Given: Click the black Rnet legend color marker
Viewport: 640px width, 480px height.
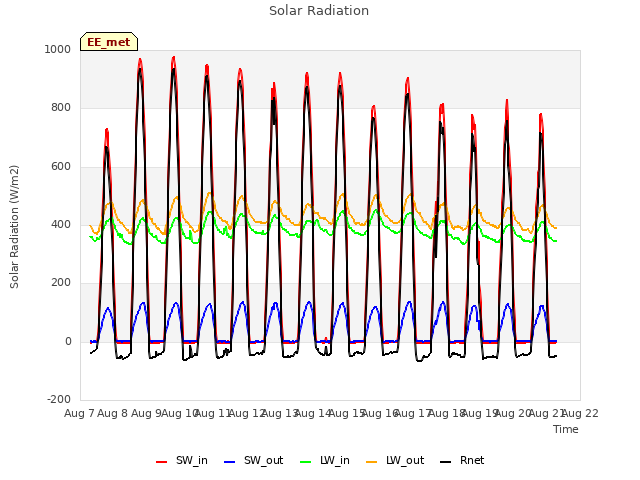Looking at the screenshot, I should [x=446, y=462].
